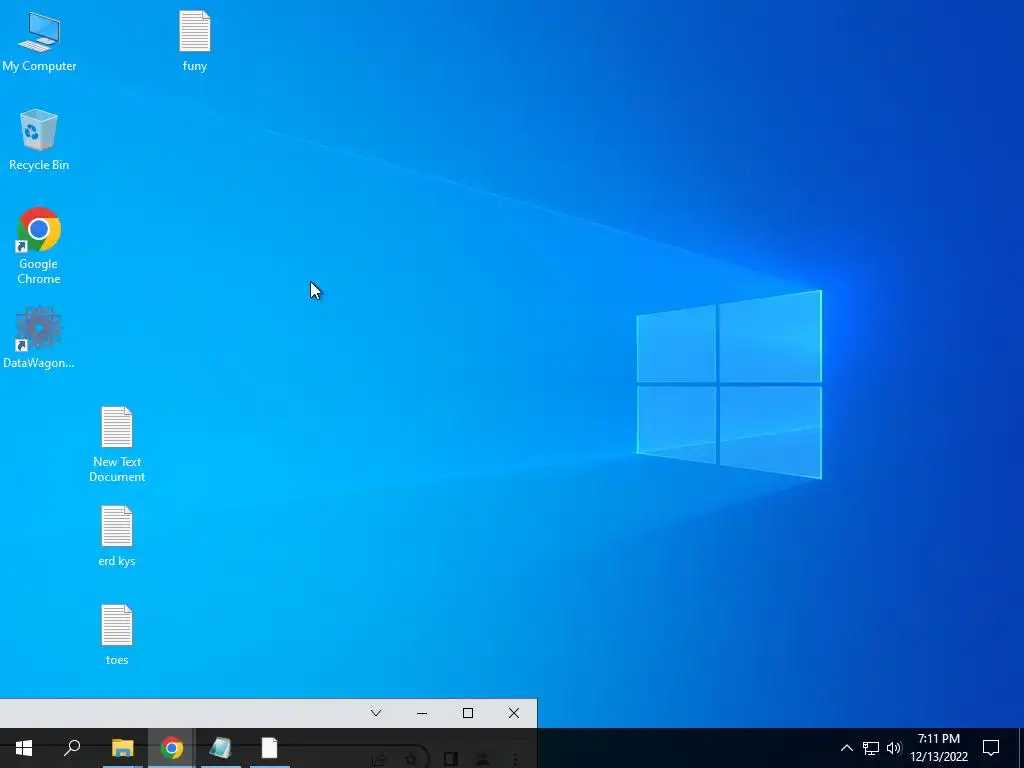Screen dimensions: 1024x768
Task: Open the network status tray icon
Action: tap(871, 748)
